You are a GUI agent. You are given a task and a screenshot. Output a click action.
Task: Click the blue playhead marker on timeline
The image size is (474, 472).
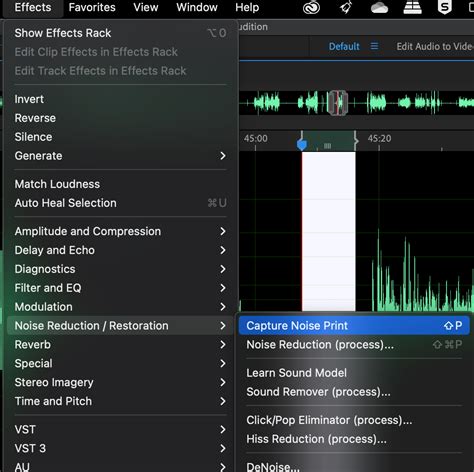point(302,145)
